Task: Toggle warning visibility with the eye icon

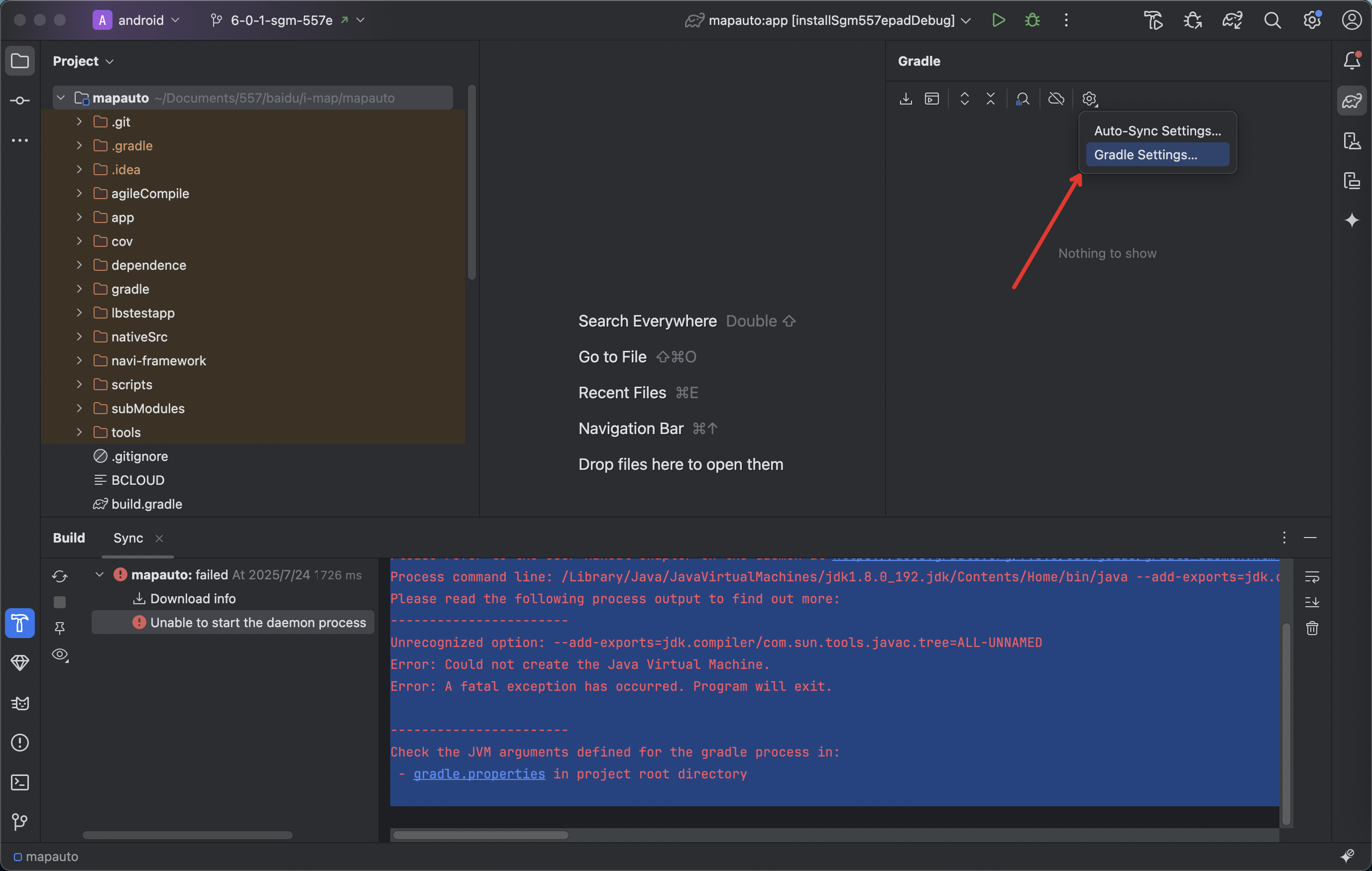Action: click(60, 655)
